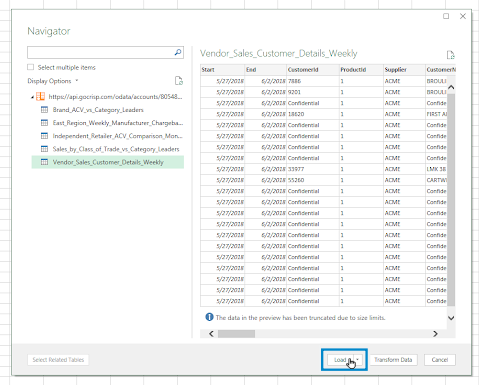This screenshot has width=479, height=385.
Task: Click the vertical scrollbar thumb in preview
Action: (451, 199)
